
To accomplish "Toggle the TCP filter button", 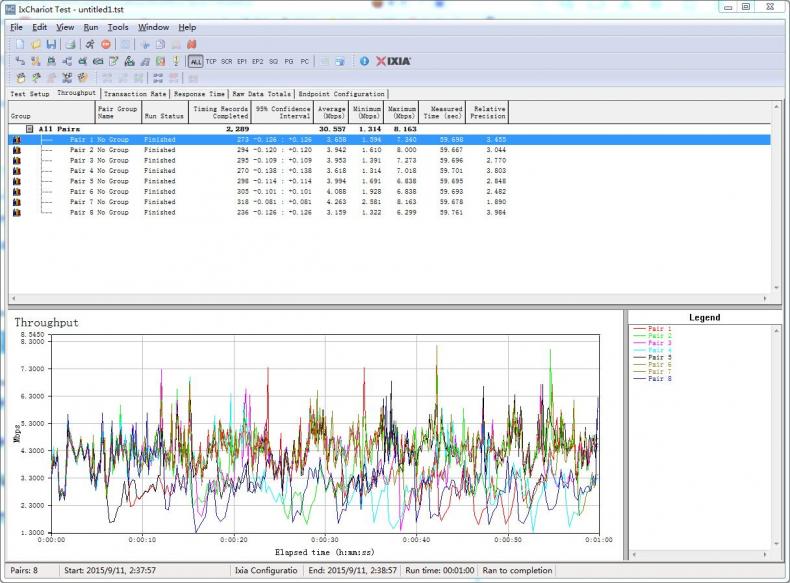I will tap(211, 61).
